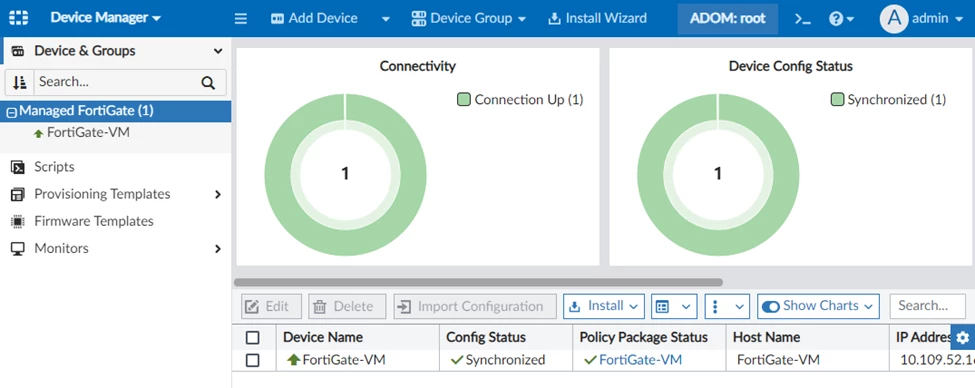Tick the select-all checkbox in table header
Viewport: 975px width, 388px height.
point(252,338)
